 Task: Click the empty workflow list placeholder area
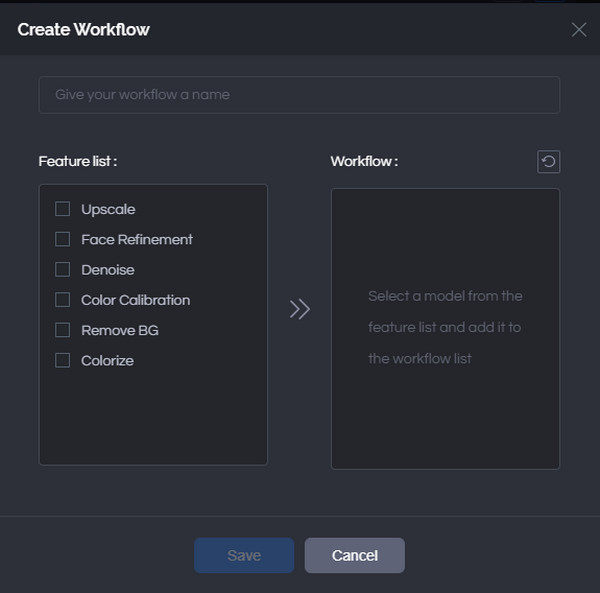[445, 328]
